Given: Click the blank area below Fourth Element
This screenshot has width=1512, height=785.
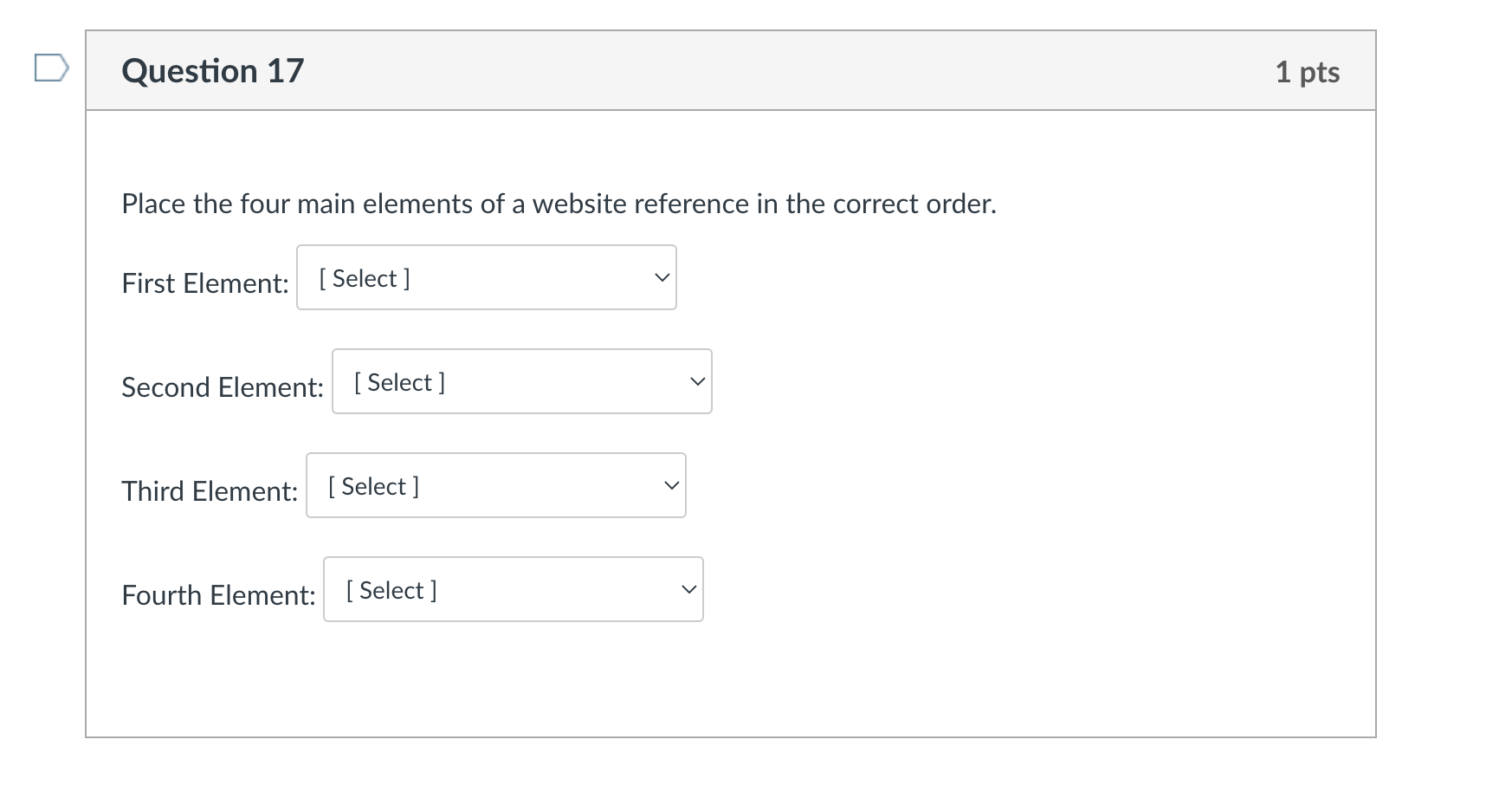Looking at the screenshot, I should tap(731, 680).
